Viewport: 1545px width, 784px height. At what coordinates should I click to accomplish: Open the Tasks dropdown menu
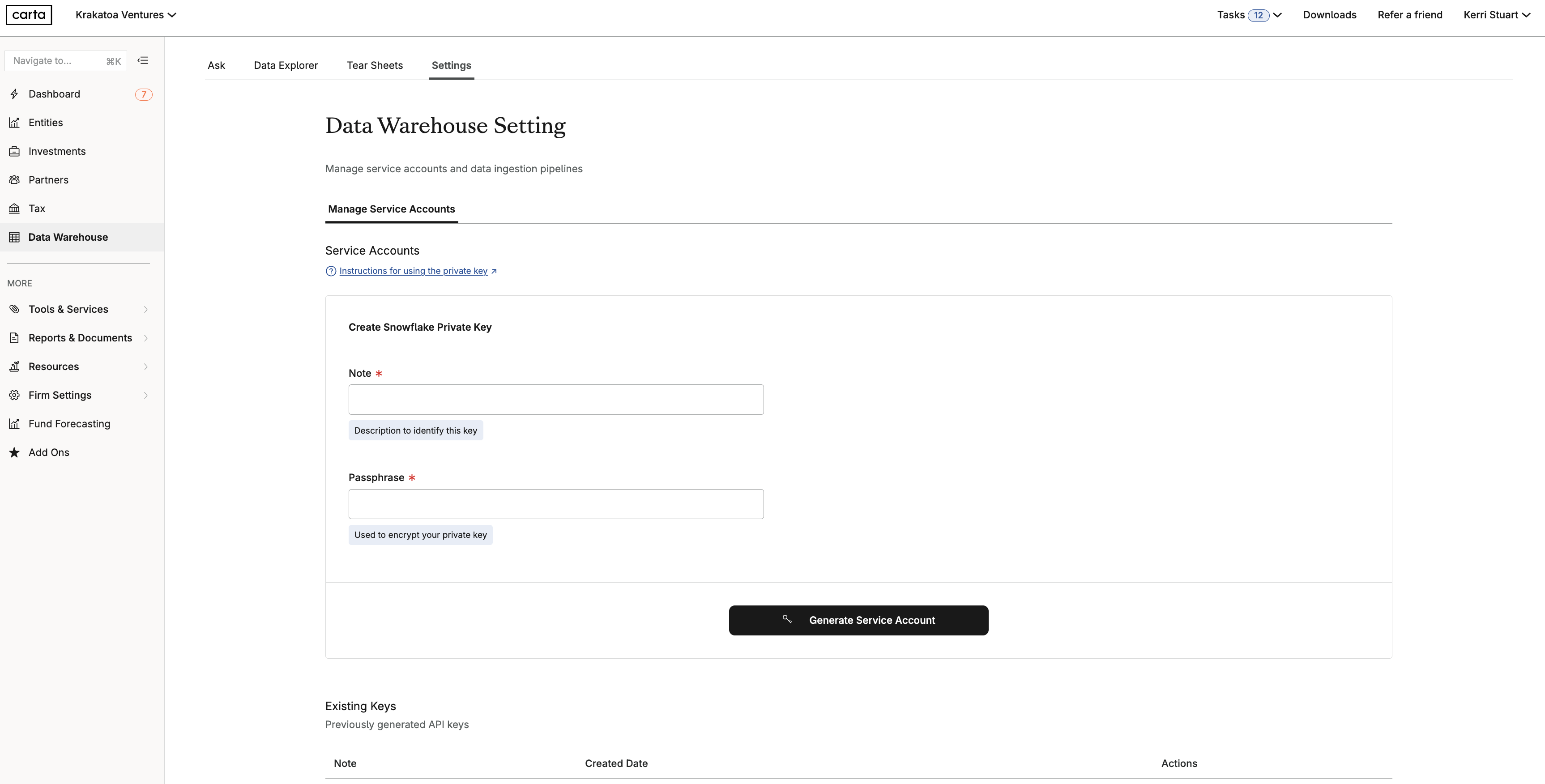pos(1249,15)
